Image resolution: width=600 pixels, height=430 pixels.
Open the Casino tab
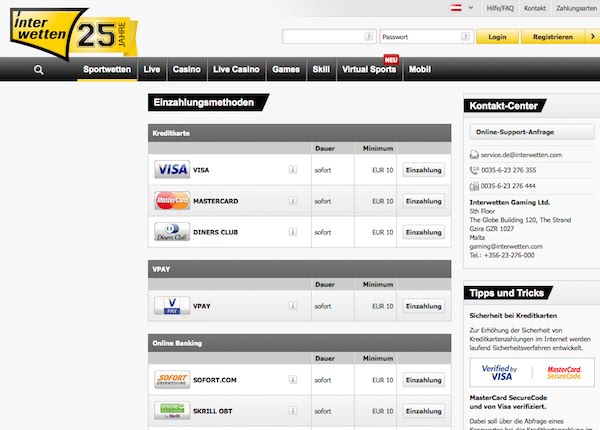click(187, 69)
